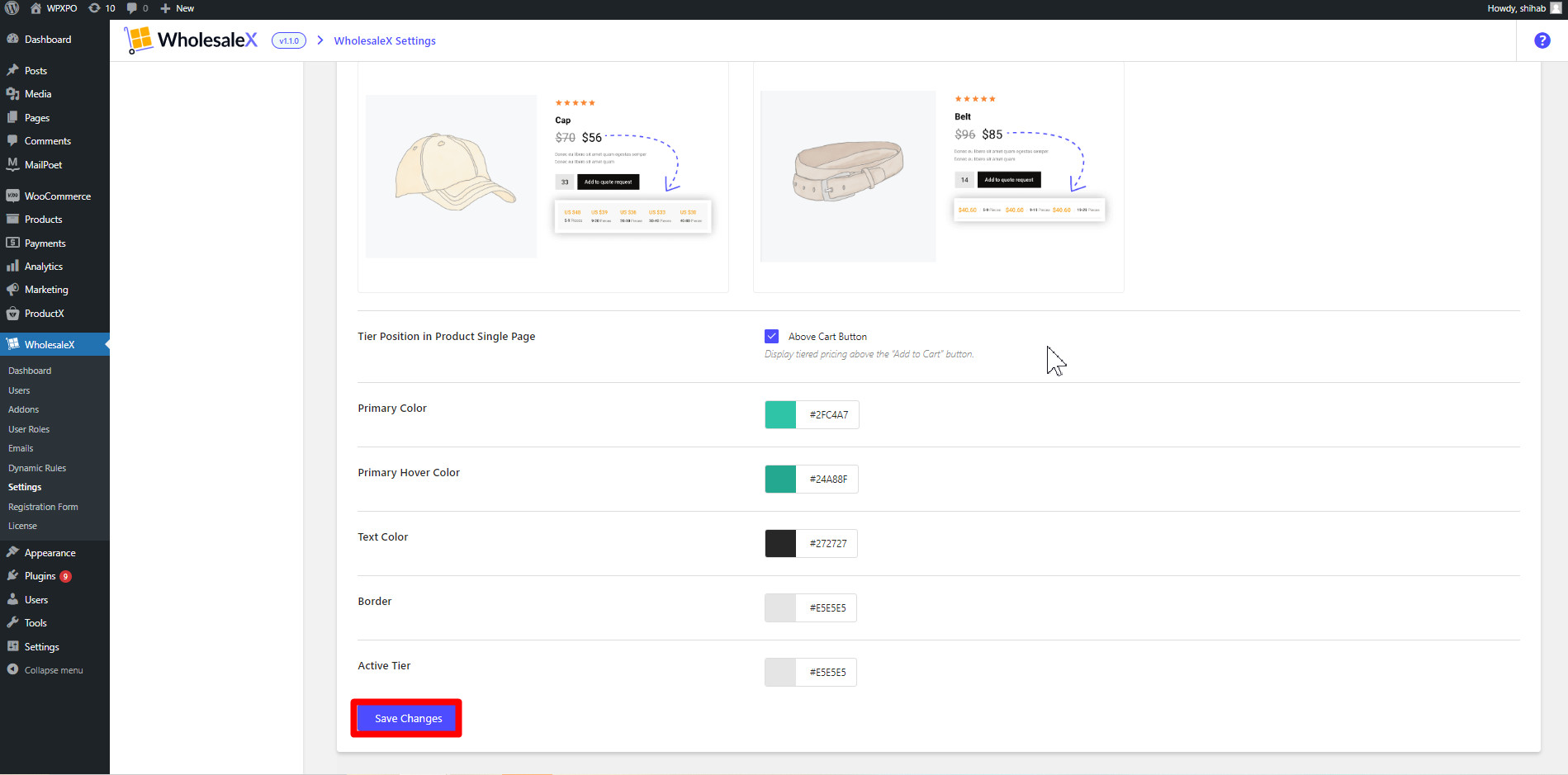Image resolution: width=1568 pixels, height=775 pixels.
Task: Open the Active Tier color swatch
Action: tap(780, 672)
